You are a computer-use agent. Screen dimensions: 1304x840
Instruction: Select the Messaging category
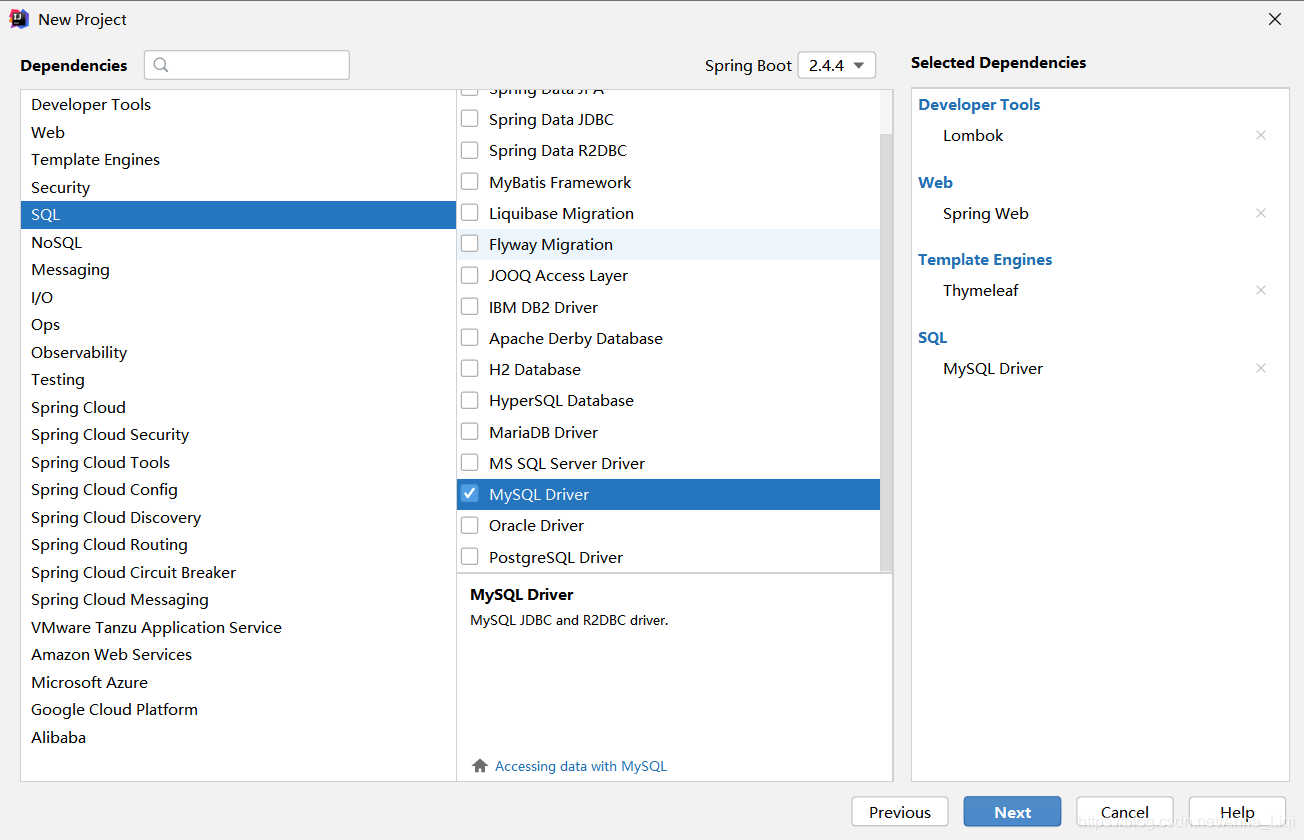(238, 270)
